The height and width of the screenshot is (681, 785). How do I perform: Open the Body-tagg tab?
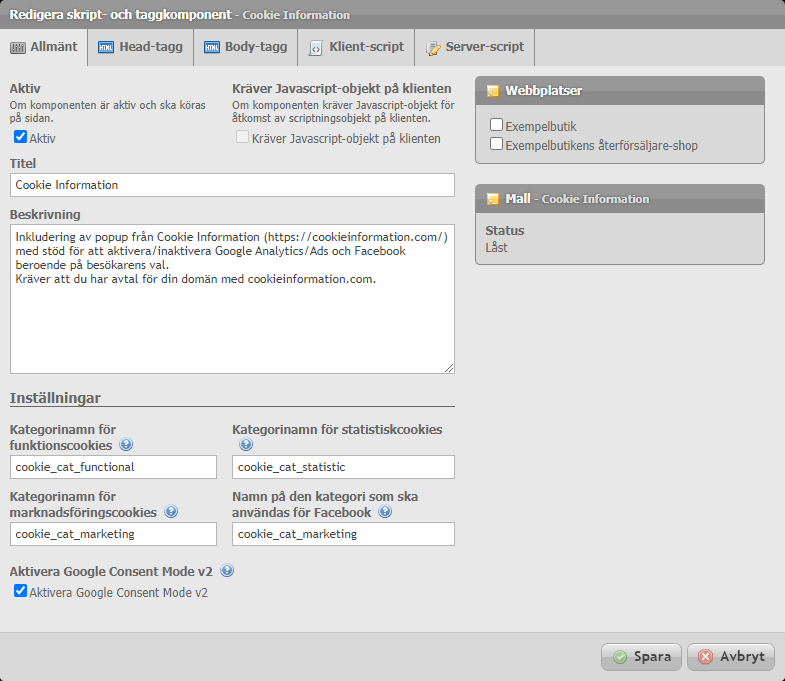246,47
